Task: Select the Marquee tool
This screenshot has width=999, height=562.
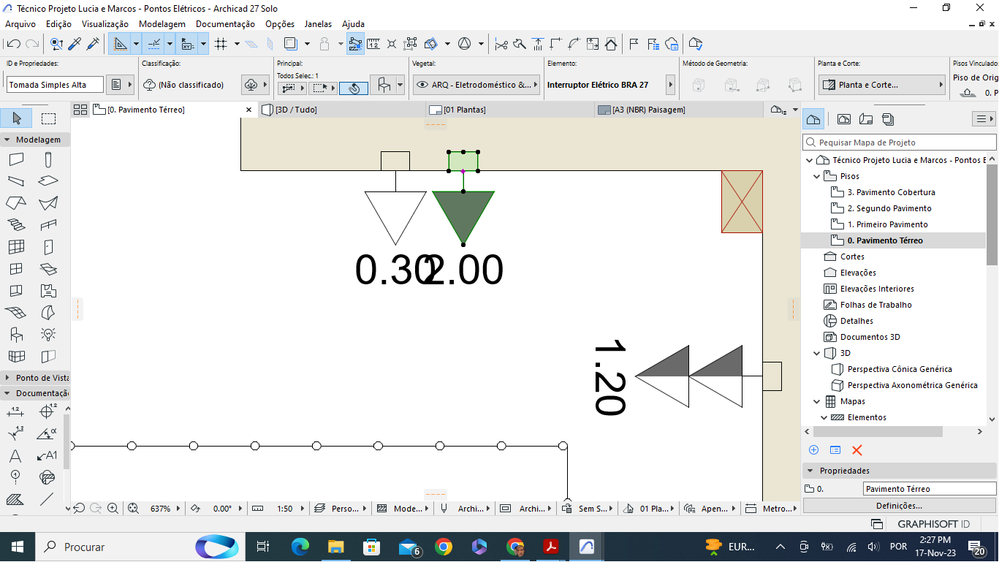Action: coord(48,118)
